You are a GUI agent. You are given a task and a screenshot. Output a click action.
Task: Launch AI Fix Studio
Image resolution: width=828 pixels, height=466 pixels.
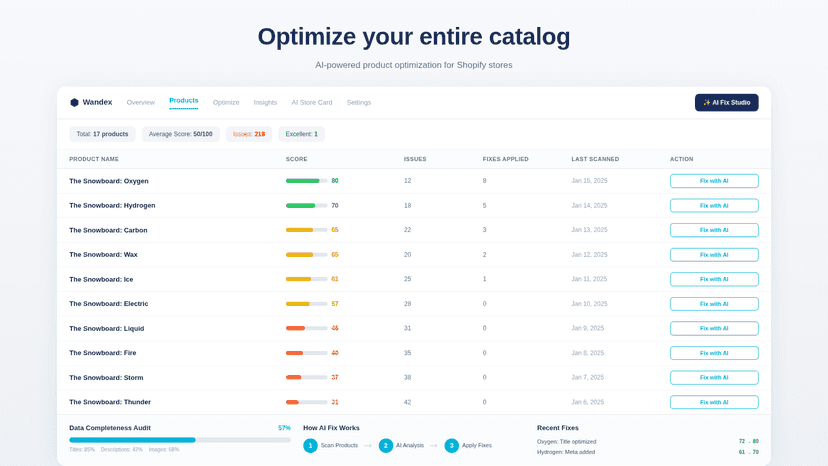[x=727, y=102]
